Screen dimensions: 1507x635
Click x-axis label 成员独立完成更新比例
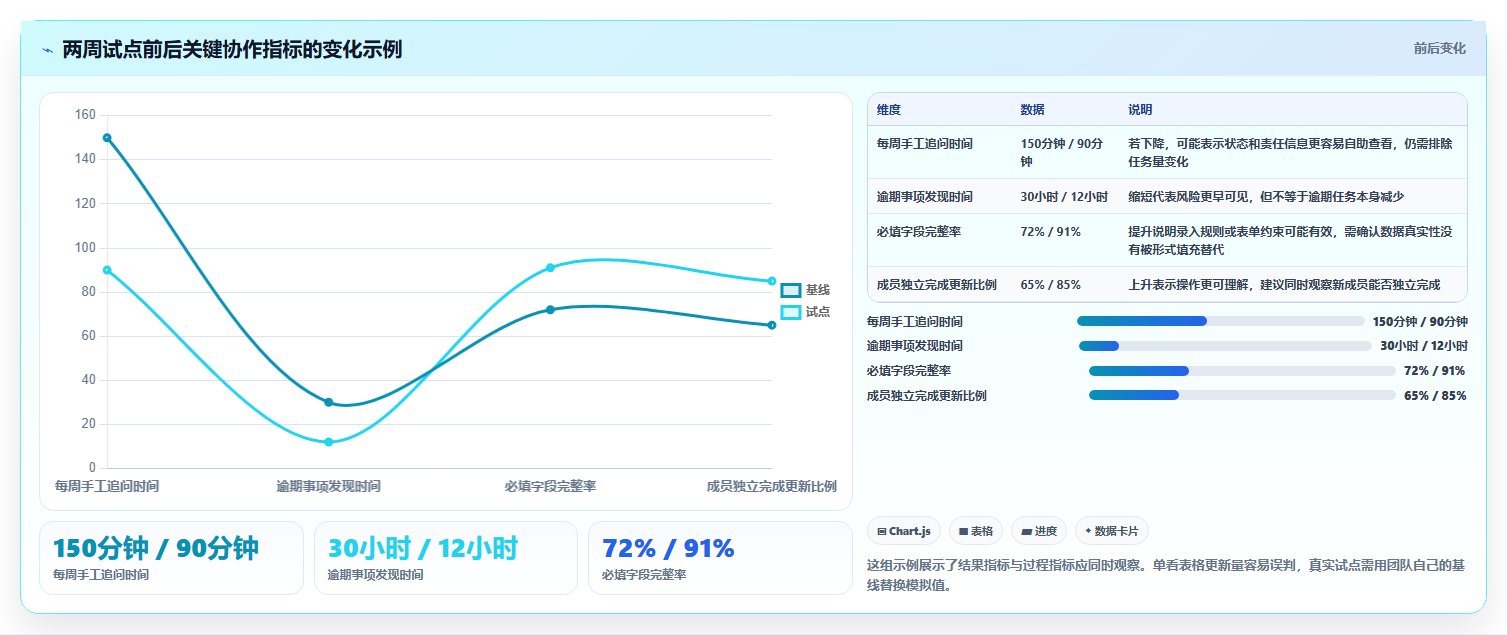pyautogui.click(x=772, y=486)
